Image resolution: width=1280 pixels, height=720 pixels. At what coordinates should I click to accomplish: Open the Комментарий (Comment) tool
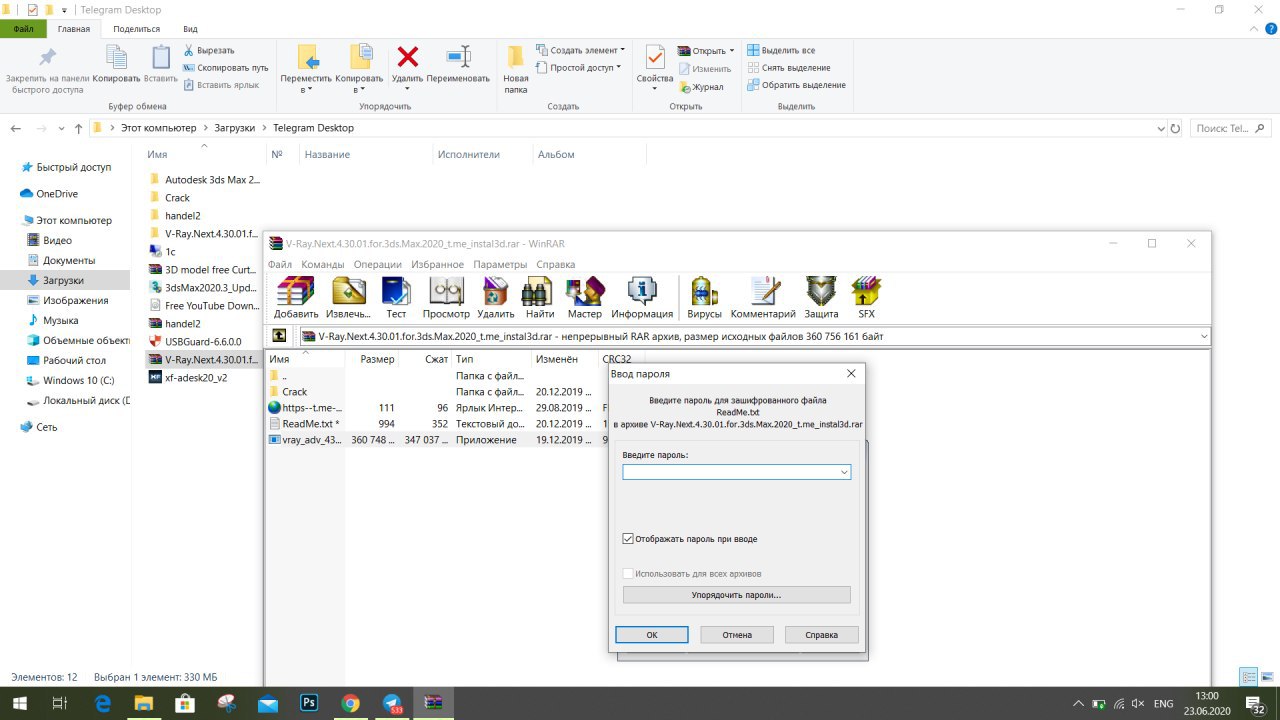coord(763,298)
